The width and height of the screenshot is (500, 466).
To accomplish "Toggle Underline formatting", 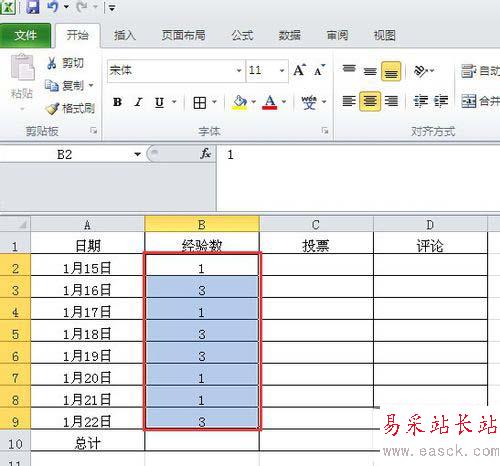I will tap(160, 102).
